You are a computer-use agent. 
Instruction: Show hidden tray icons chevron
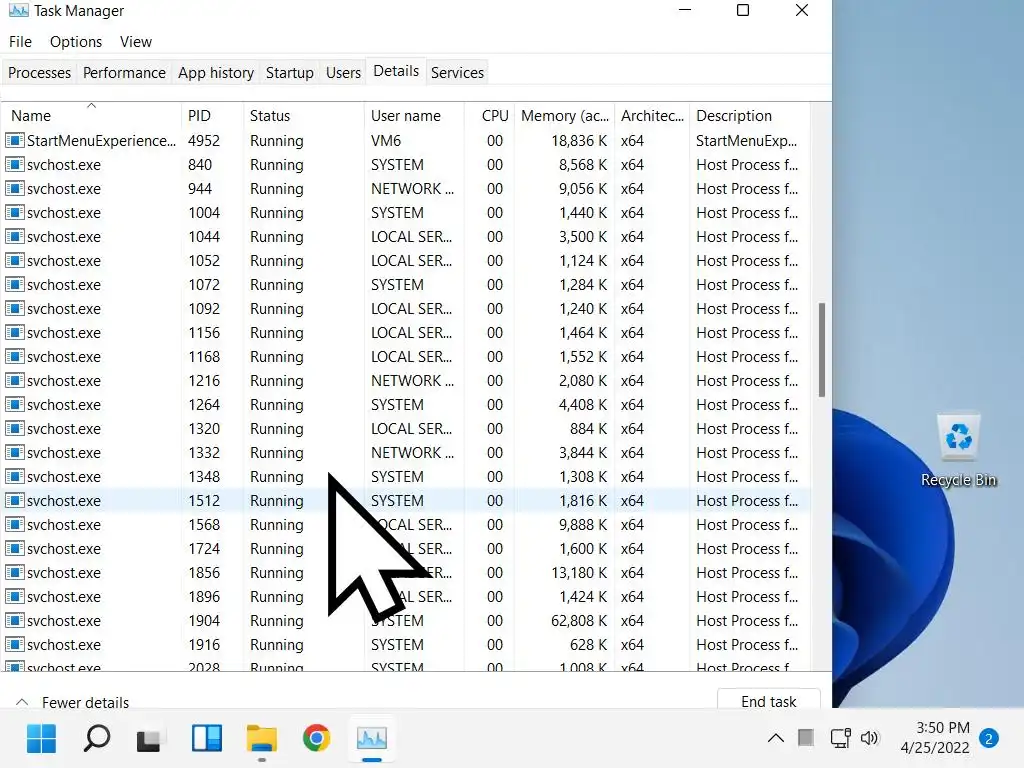click(775, 739)
